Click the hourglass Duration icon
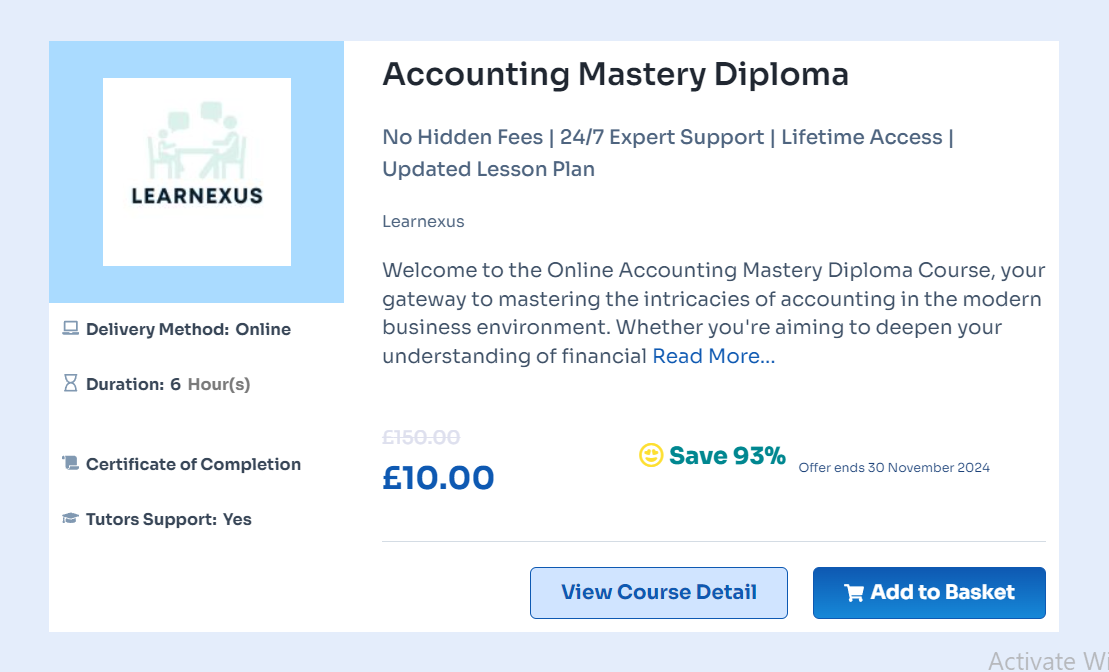The image size is (1109, 672). [70, 383]
